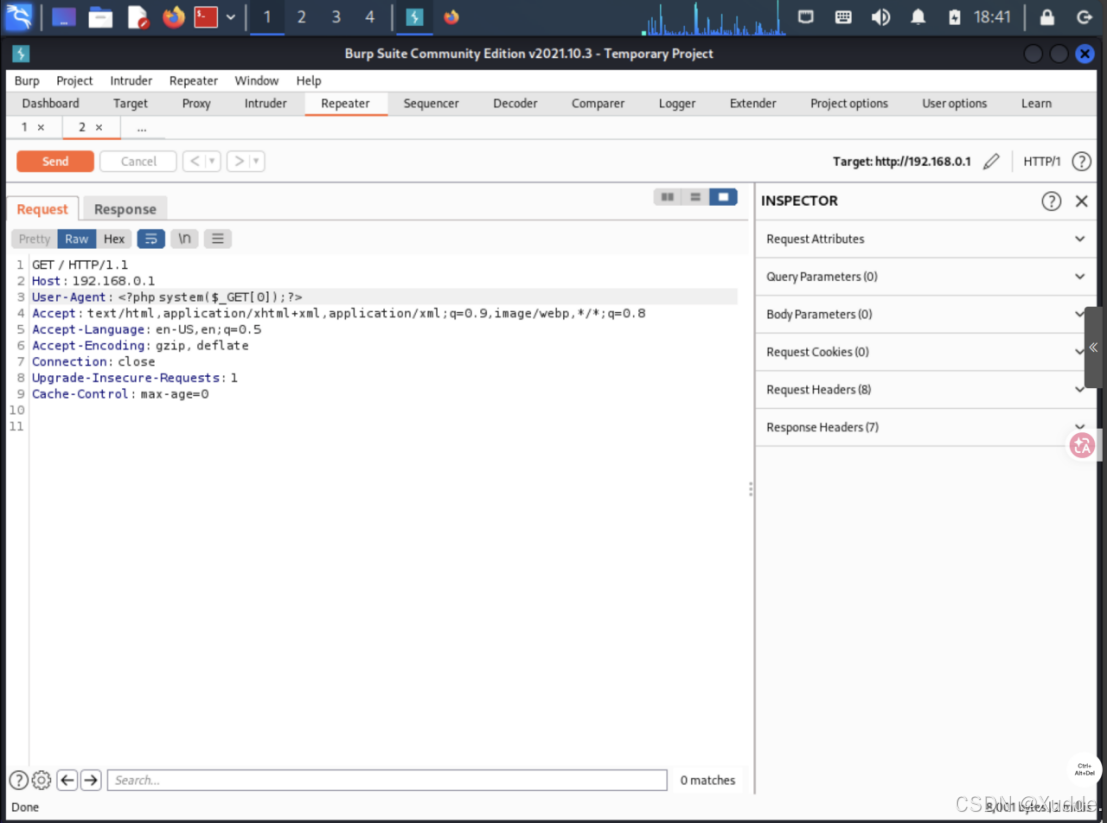1108x824 pixels.
Task: Switch message view to Pretty
Action: coord(35,239)
